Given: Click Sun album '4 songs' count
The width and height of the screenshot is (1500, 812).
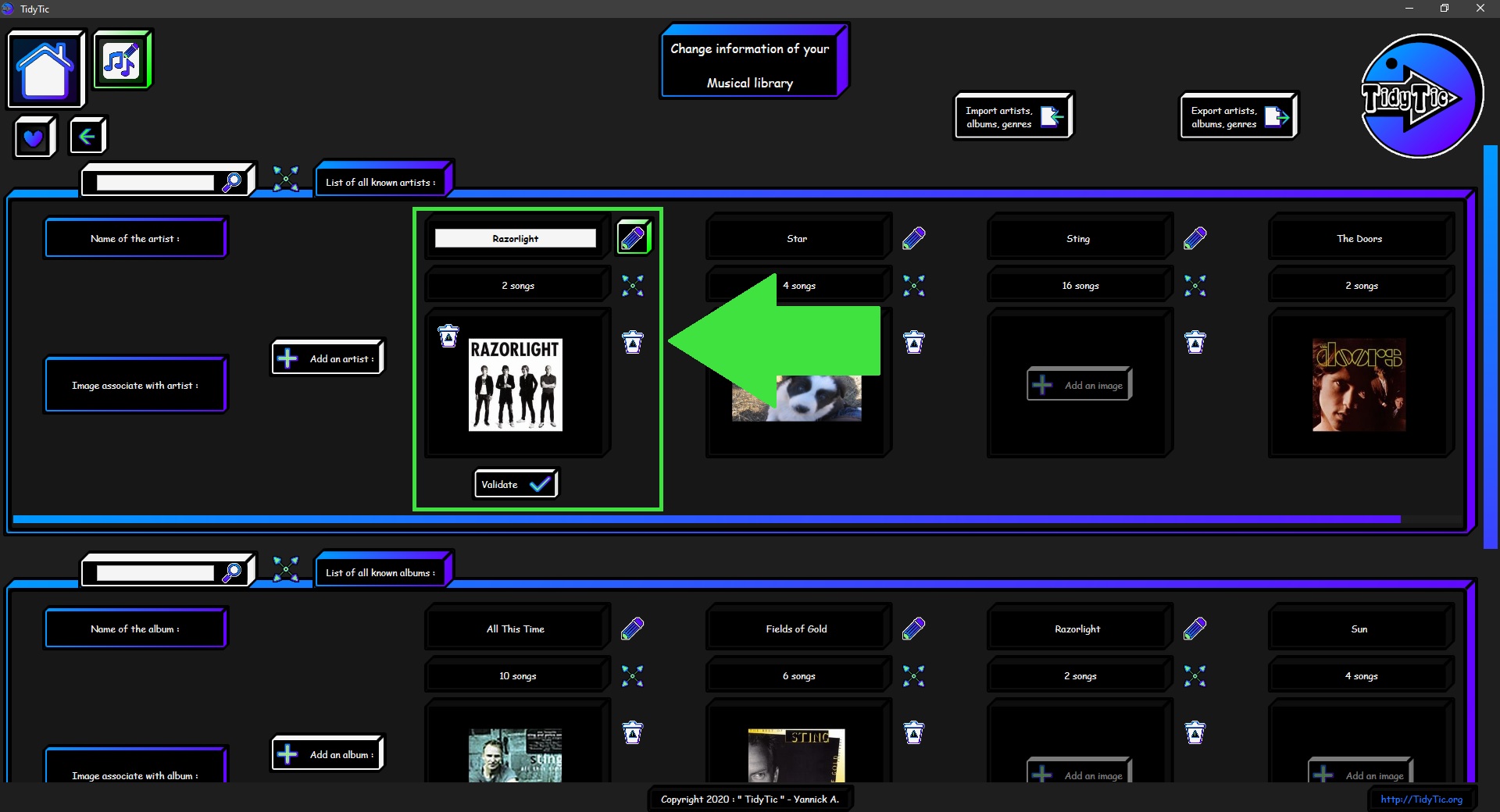Looking at the screenshot, I should pos(1362,676).
